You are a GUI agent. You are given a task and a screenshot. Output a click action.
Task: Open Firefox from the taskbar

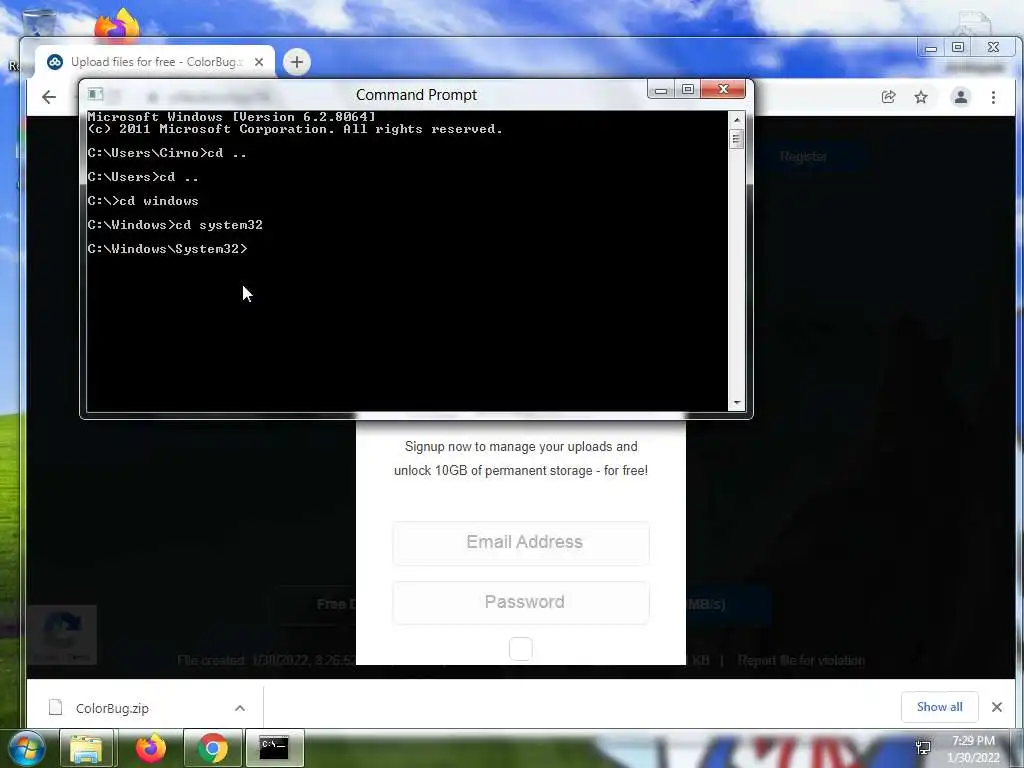[x=151, y=748]
